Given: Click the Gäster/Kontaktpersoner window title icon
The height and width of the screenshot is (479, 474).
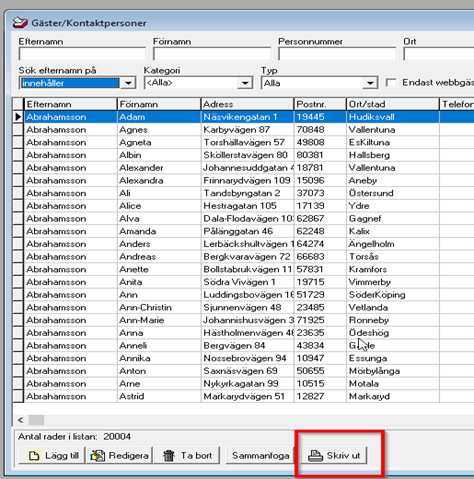Looking at the screenshot, I should pos(20,23).
